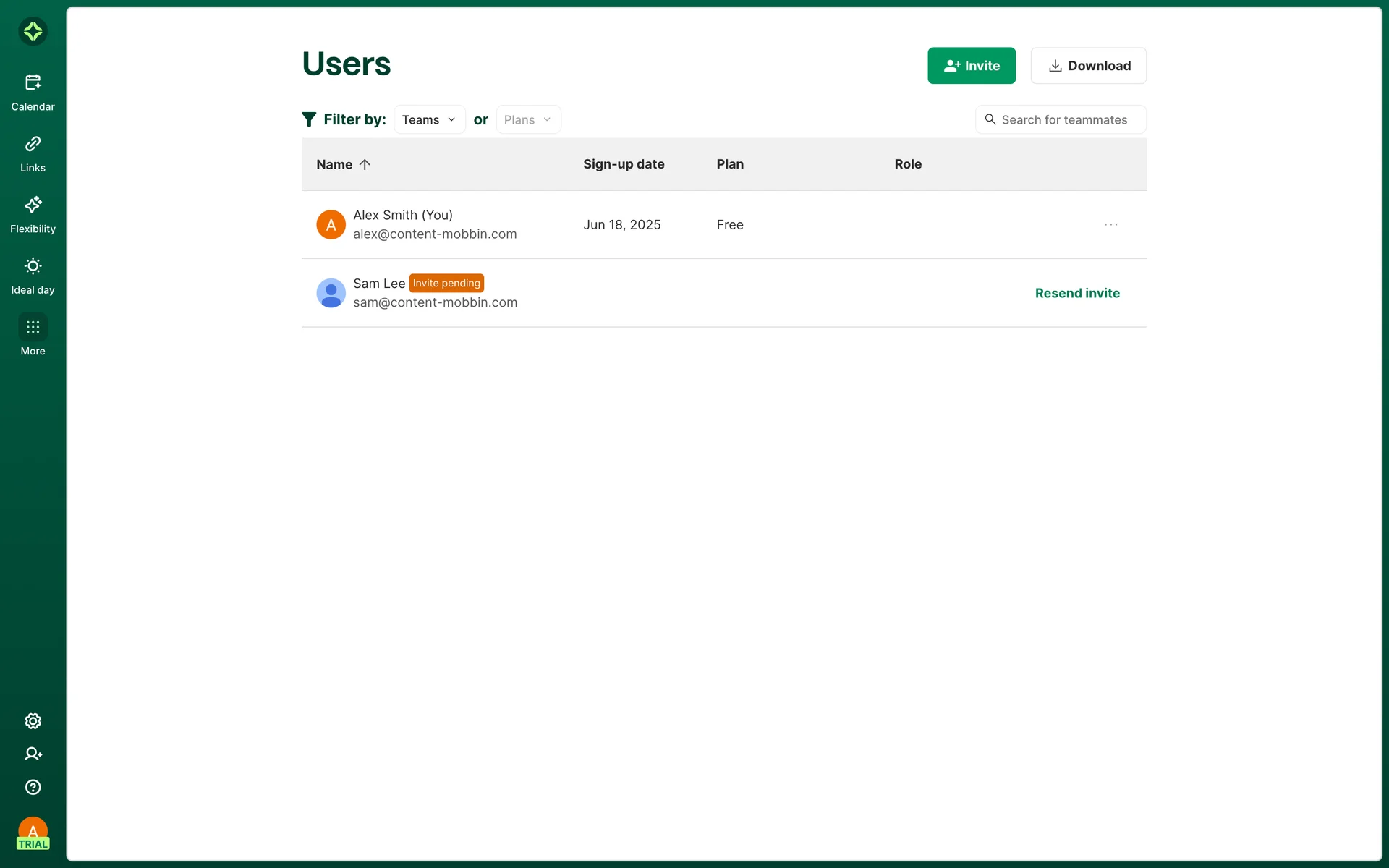Open the help question mark icon

pos(33,787)
